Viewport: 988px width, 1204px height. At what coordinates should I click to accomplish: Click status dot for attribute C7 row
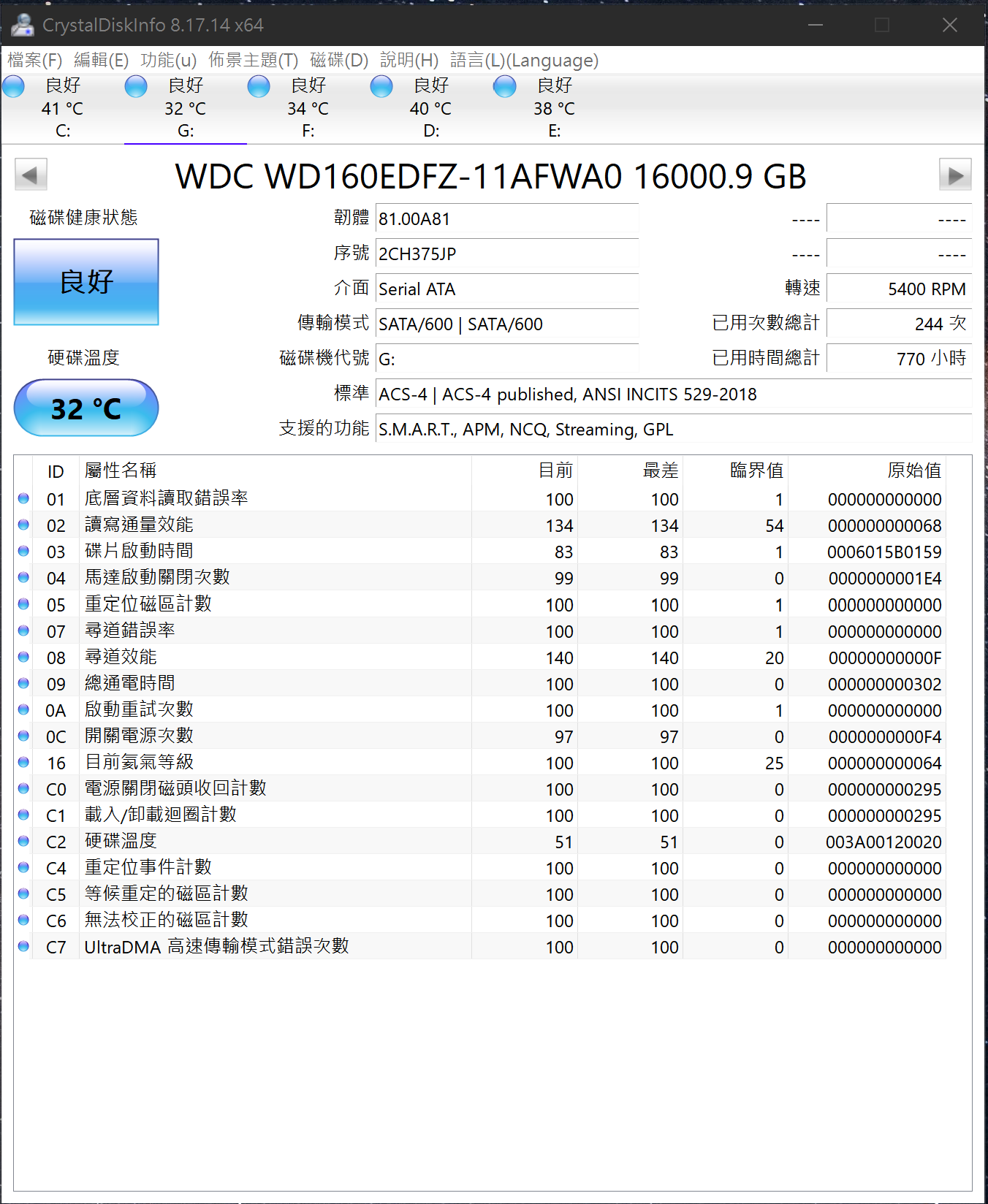point(23,946)
